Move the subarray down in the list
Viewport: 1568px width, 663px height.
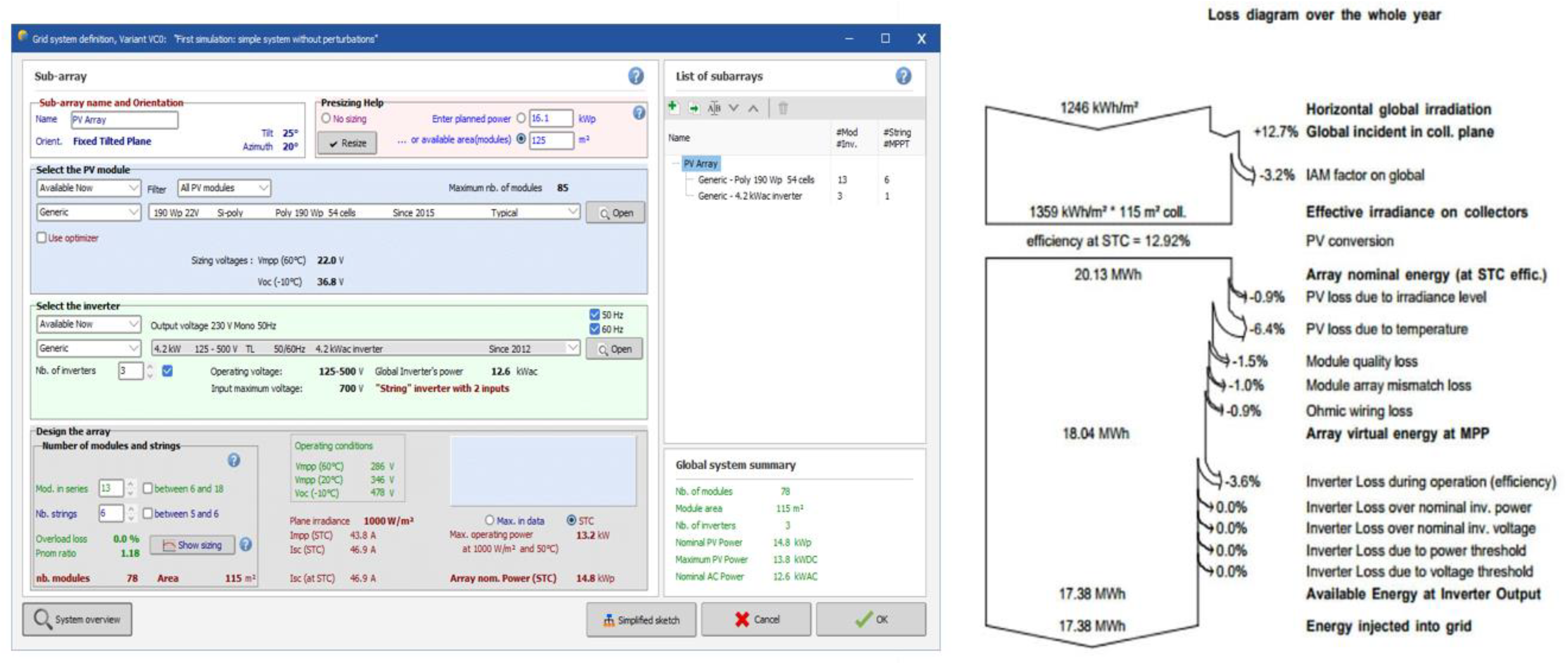coord(733,108)
